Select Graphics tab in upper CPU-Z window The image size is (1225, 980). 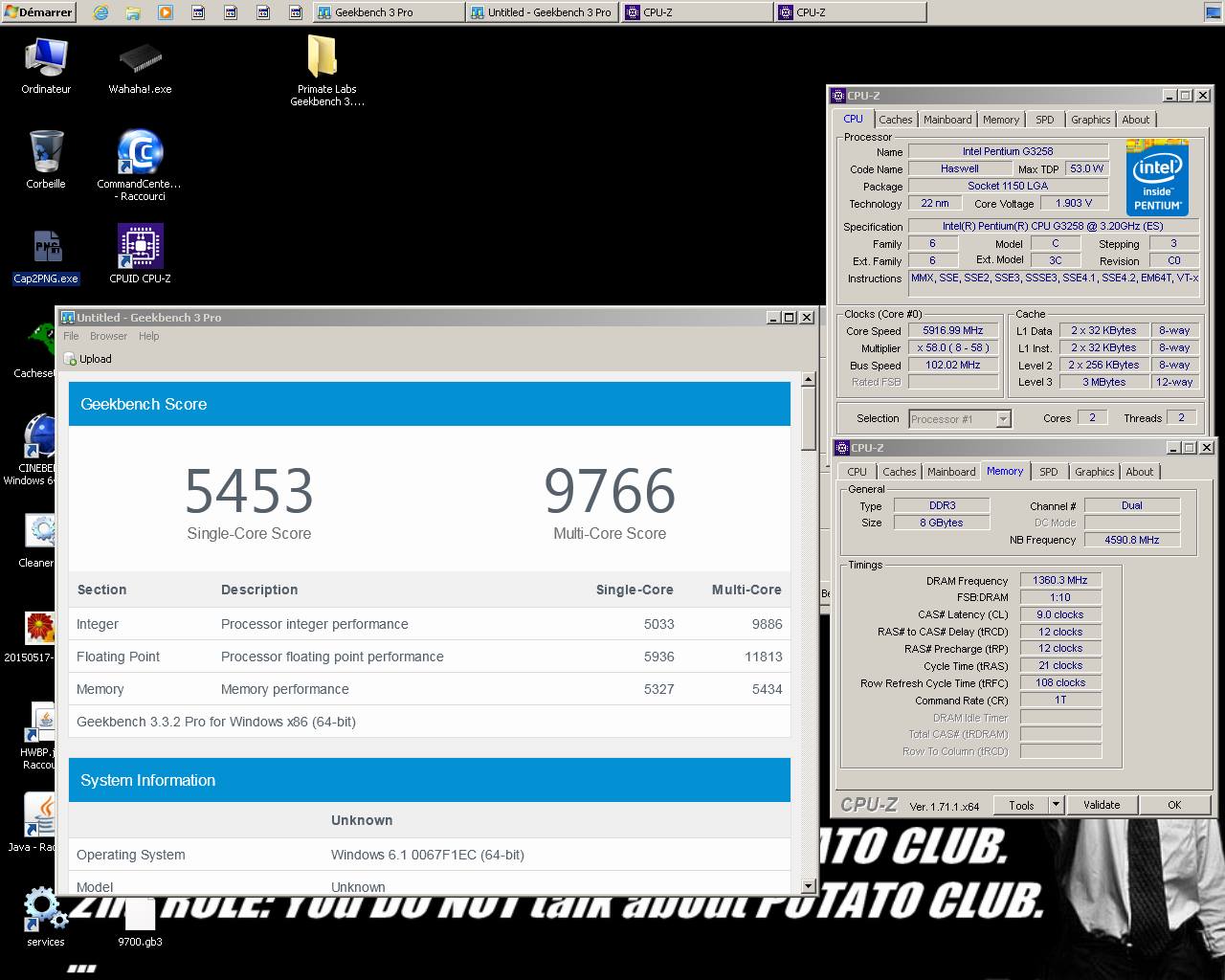[x=1091, y=120]
